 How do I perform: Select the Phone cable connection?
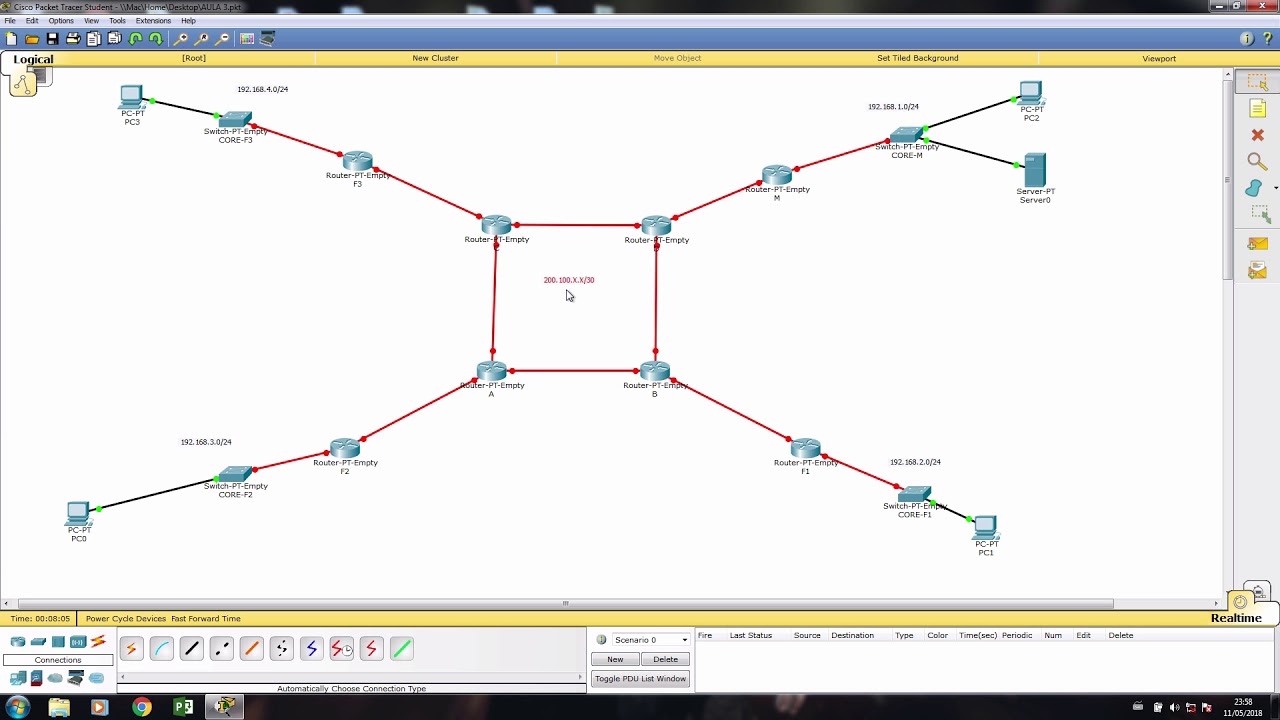(281, 649)
